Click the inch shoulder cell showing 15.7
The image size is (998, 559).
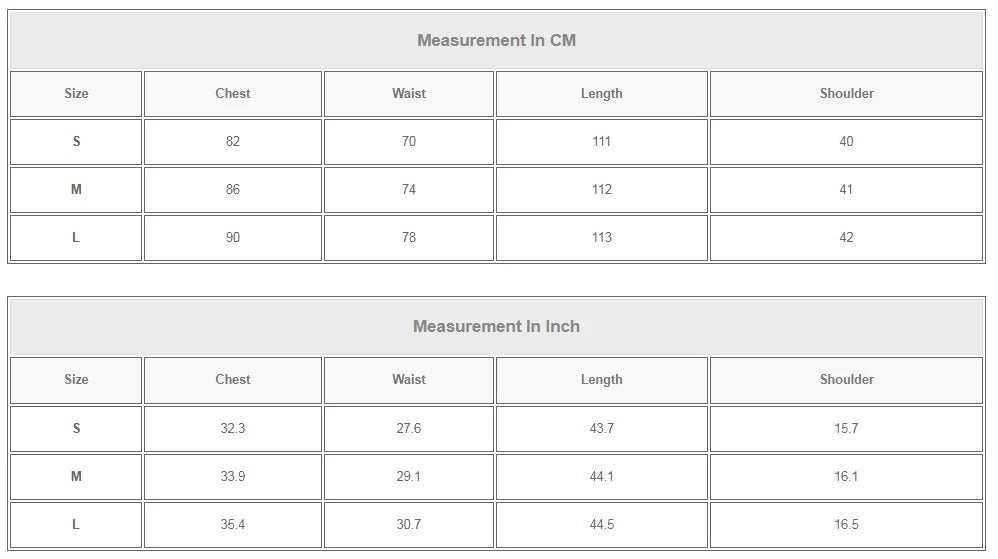[x=846, y=429]
